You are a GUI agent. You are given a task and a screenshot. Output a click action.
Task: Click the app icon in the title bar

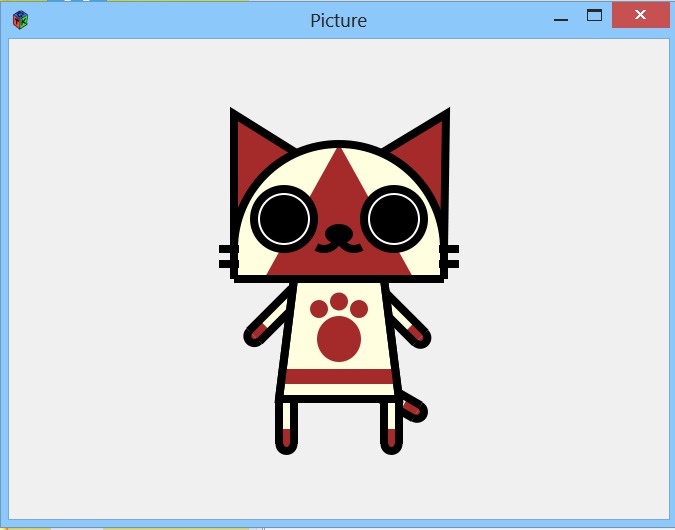(20, 19)
